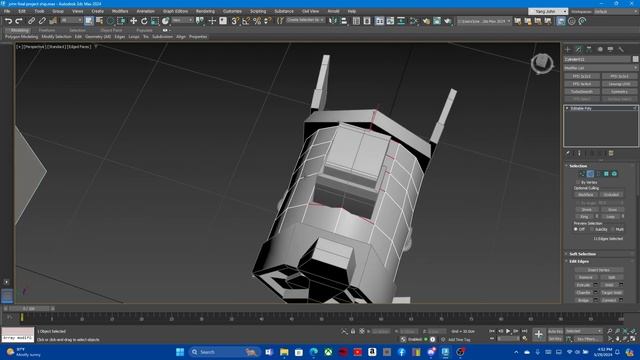Open the Hierarchy panel tab
640x360 pixels.
(589, 49)
